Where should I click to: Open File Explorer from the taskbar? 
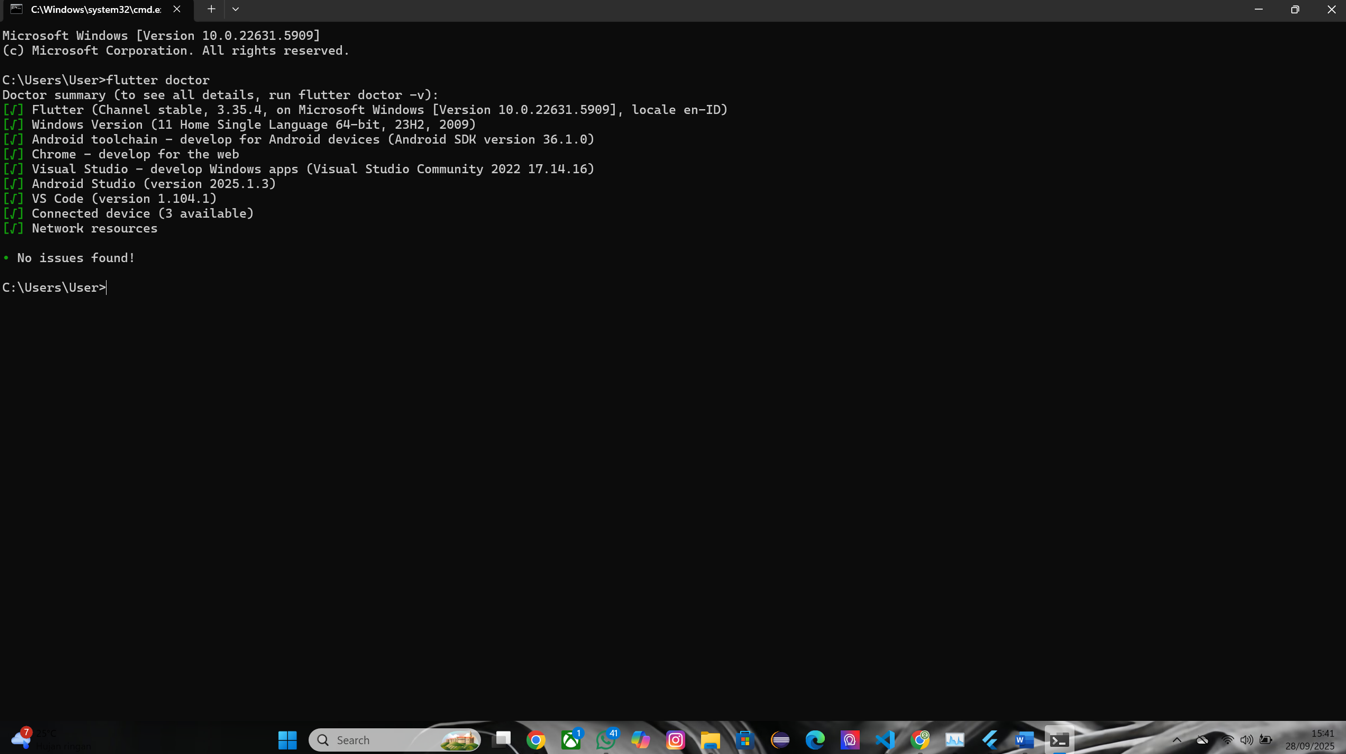pyautogui.click(x=711, y=740)
